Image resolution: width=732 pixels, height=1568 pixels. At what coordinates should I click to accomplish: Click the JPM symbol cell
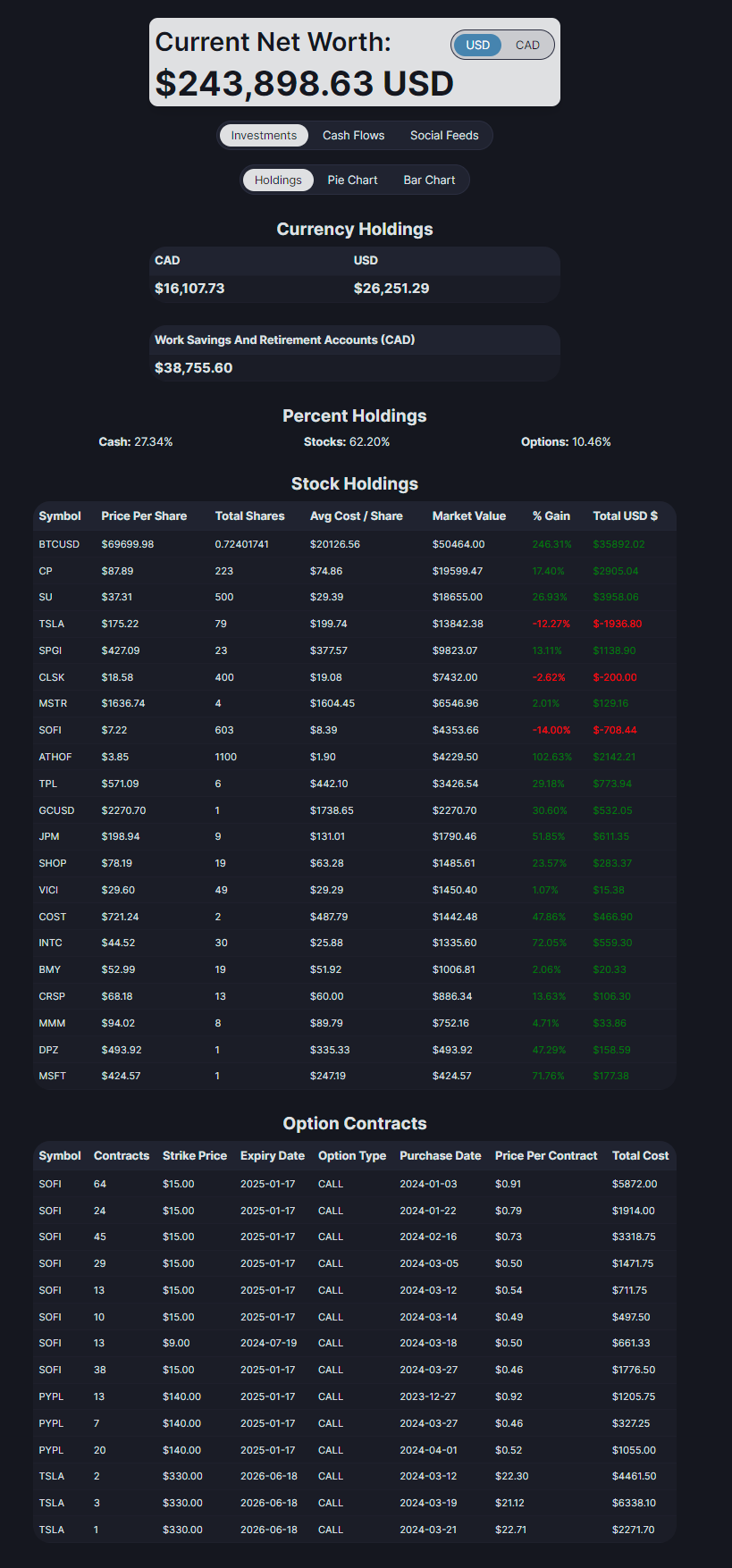(x=49, y=836)
